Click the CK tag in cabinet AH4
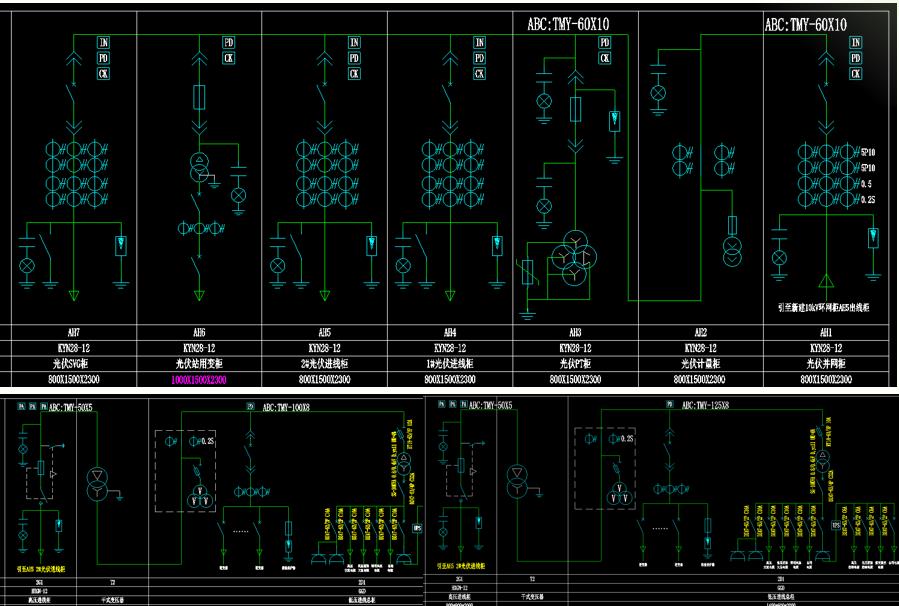Viewport: 899px width, 606px height. coord(480,74)
